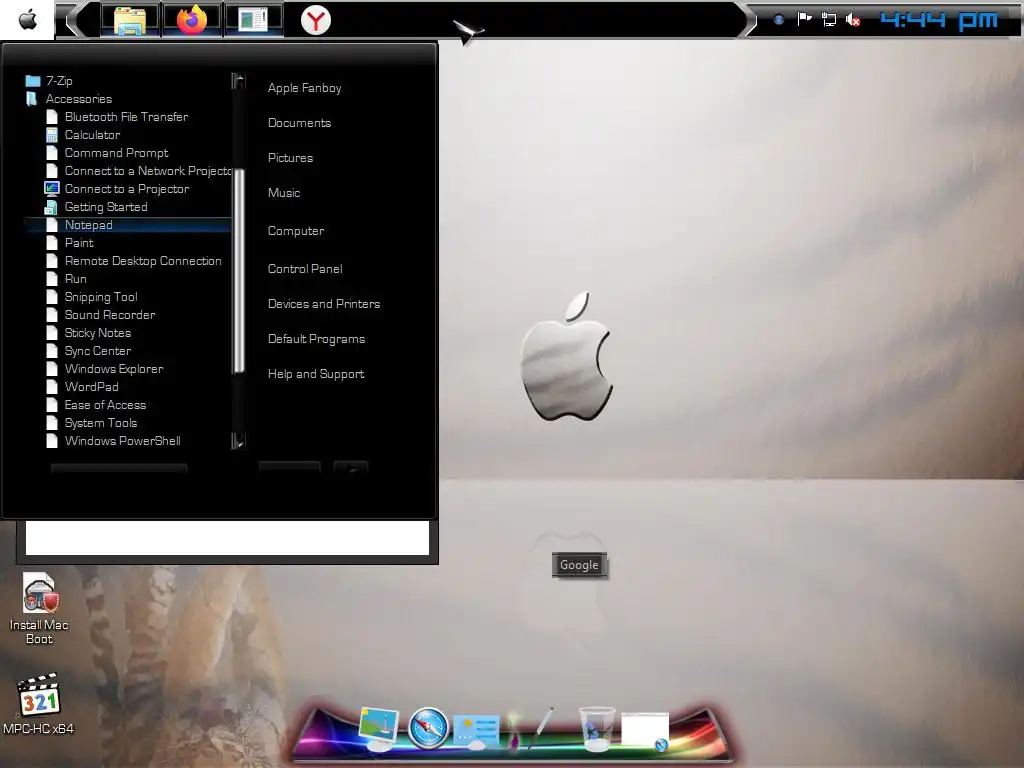This screenshot has width=1024, height=768.
Task: Open the 7-Zip folder in programs list
Action: tap(59, 81)
